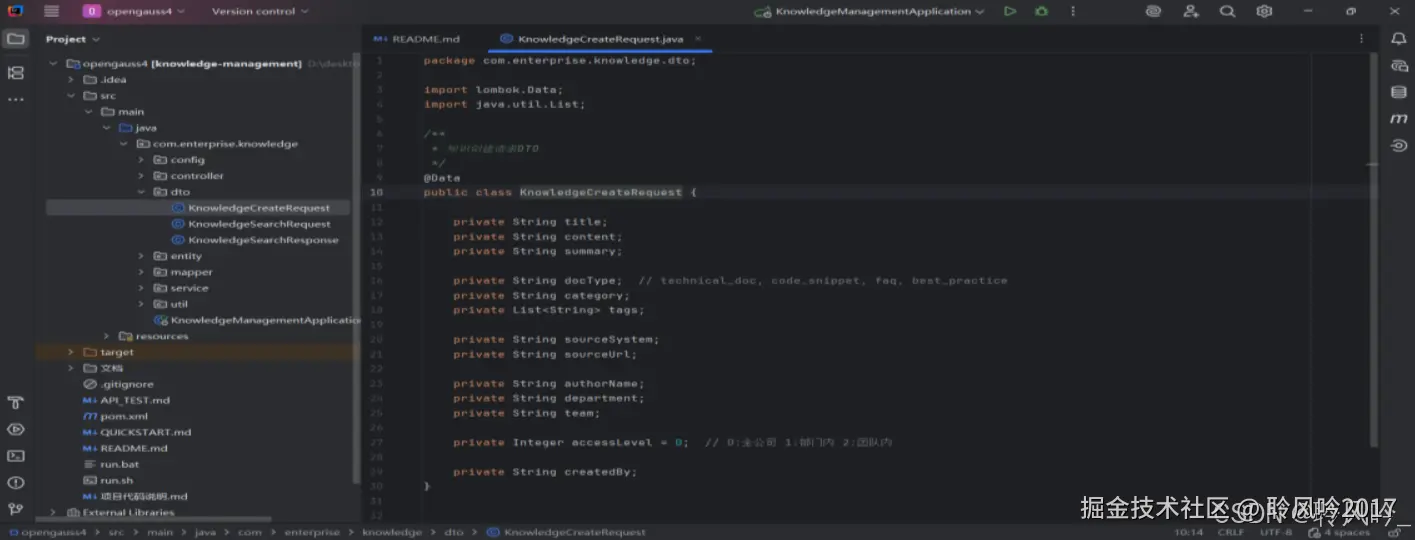Click the 'dto' breadcrumb in the navigation bar

click(453, 532)
